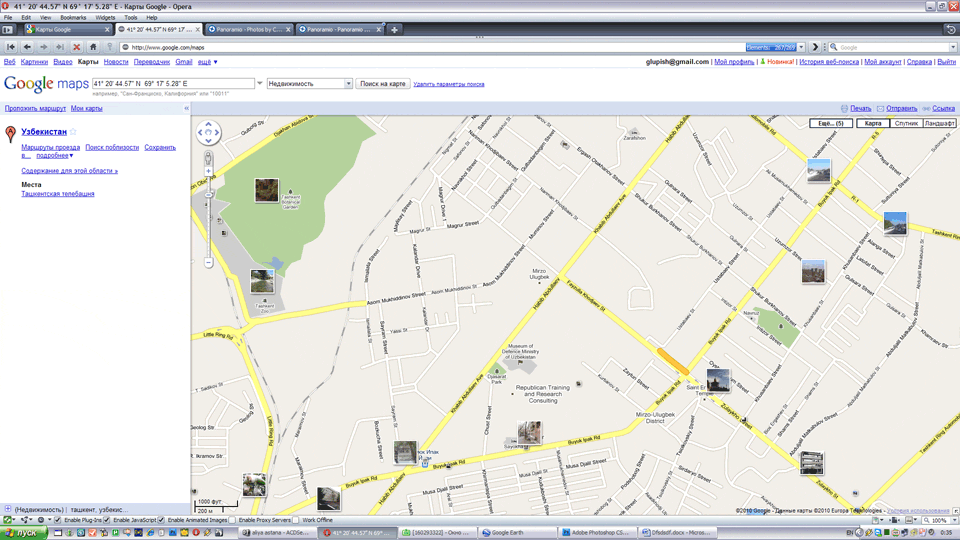Go to the Home page icon
The width and height of the screenshot is (960, 540).
[x=93, y=47]
